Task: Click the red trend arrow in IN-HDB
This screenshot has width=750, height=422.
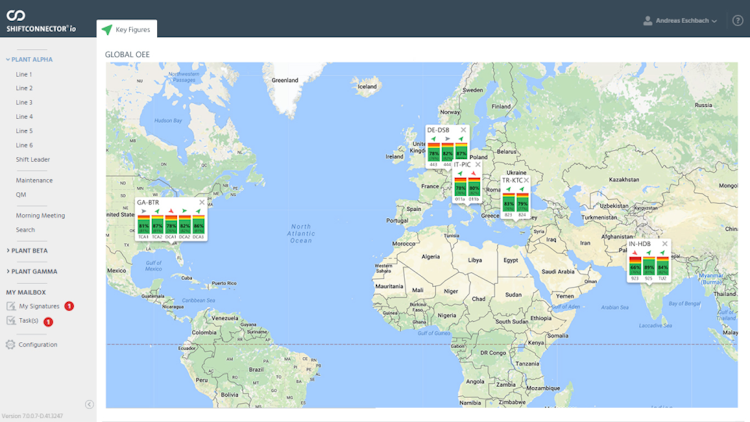Action: click(635, 252)
